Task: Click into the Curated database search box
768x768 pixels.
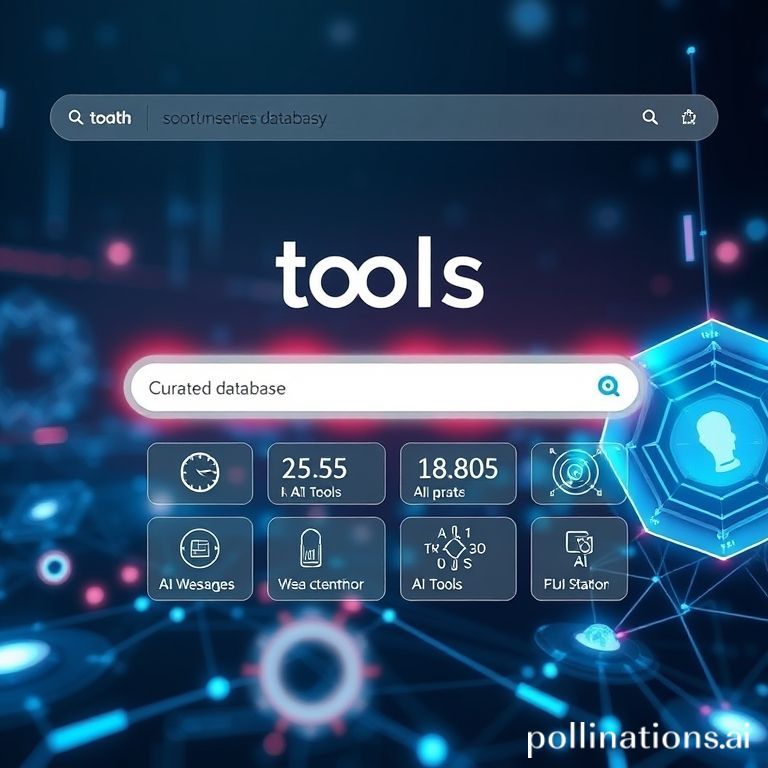Action: point(370,388)
